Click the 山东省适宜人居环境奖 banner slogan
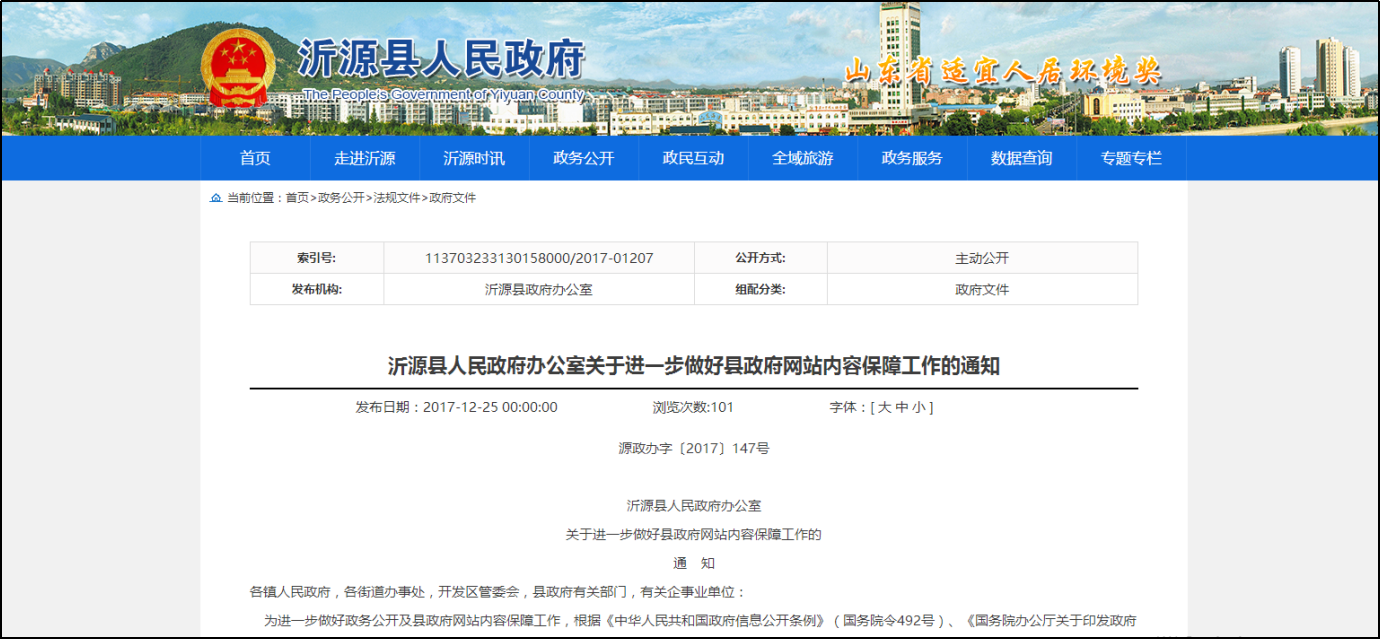The width and height of the screenshot is (1382, 641). 1002,72
